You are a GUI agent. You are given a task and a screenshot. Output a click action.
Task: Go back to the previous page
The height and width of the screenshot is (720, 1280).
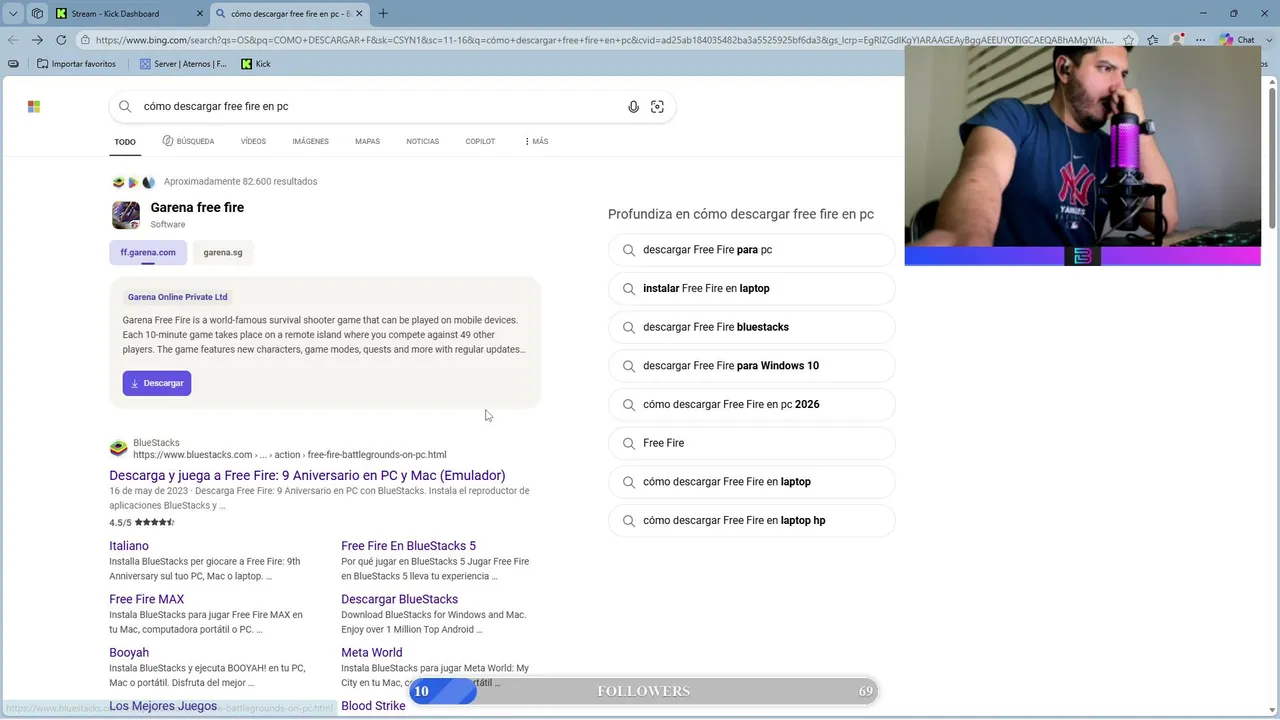[x=13, y=40]
